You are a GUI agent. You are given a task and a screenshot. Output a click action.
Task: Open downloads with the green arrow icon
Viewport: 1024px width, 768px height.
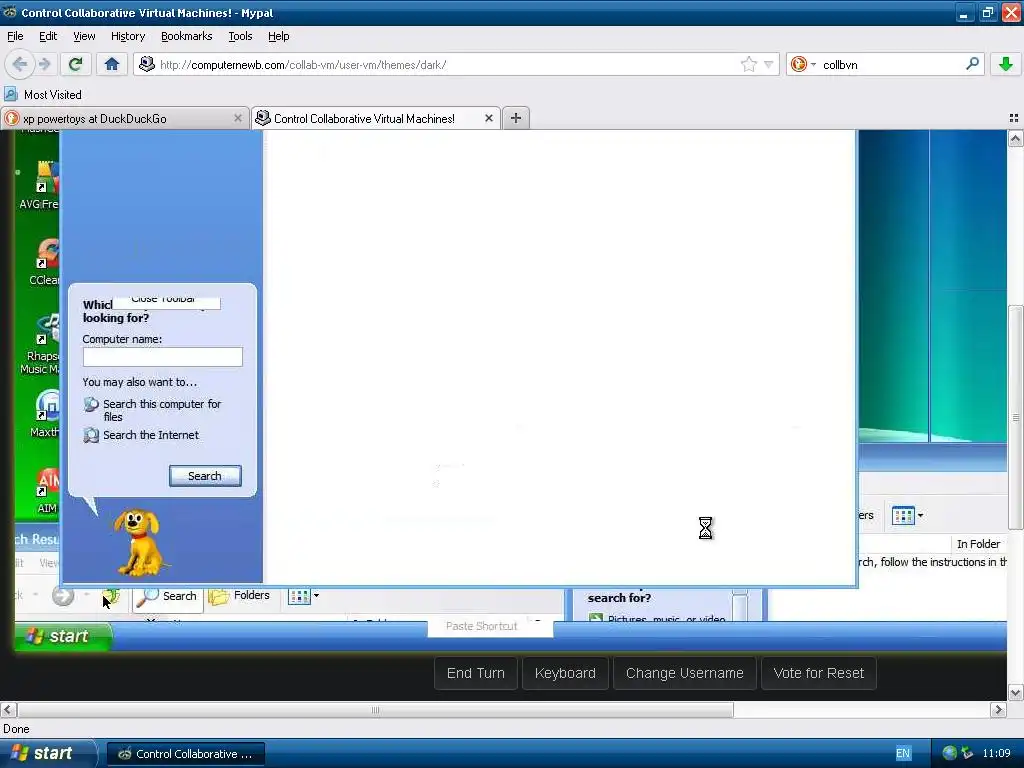(x=1006, y=64)
